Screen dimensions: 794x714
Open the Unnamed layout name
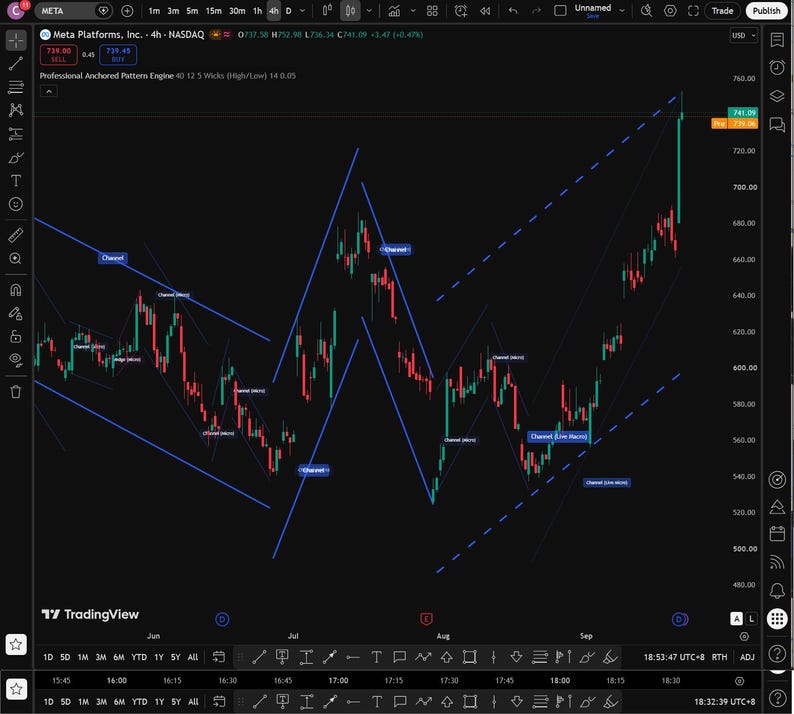tap(592, 8)
